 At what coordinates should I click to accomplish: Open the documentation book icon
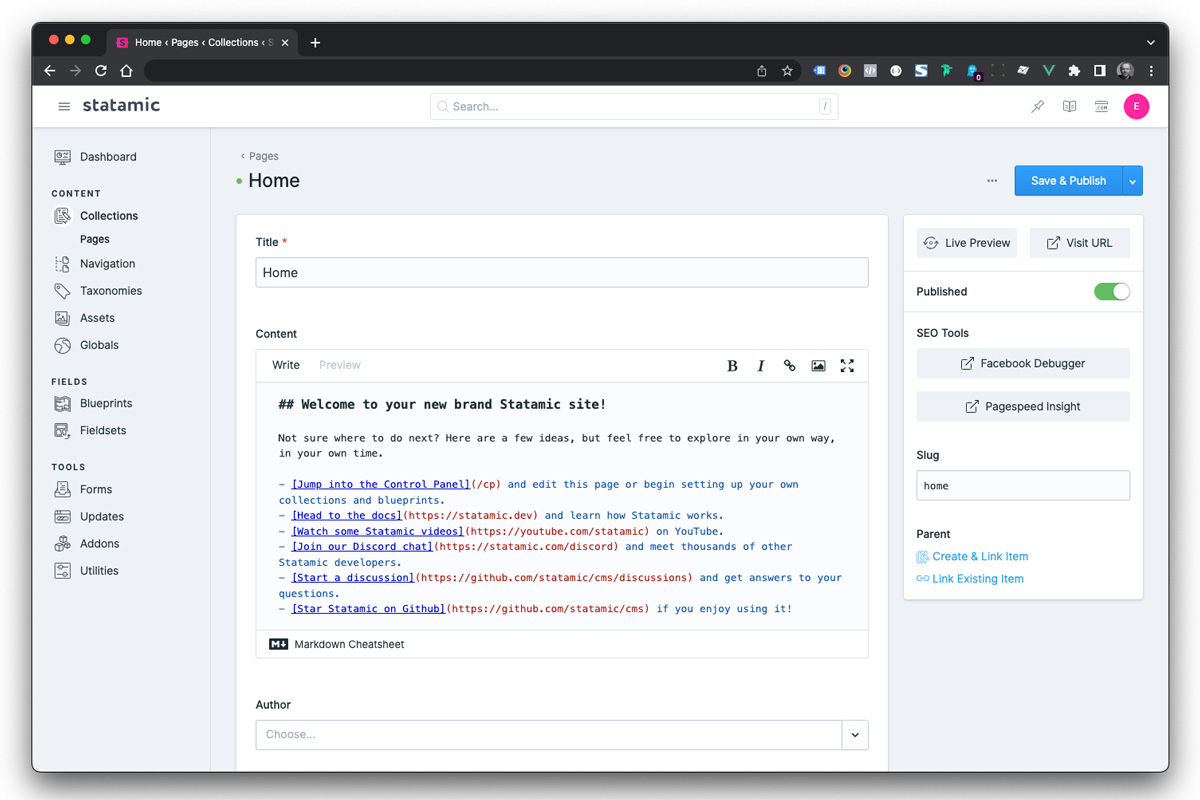click(x=1069, y=107)
